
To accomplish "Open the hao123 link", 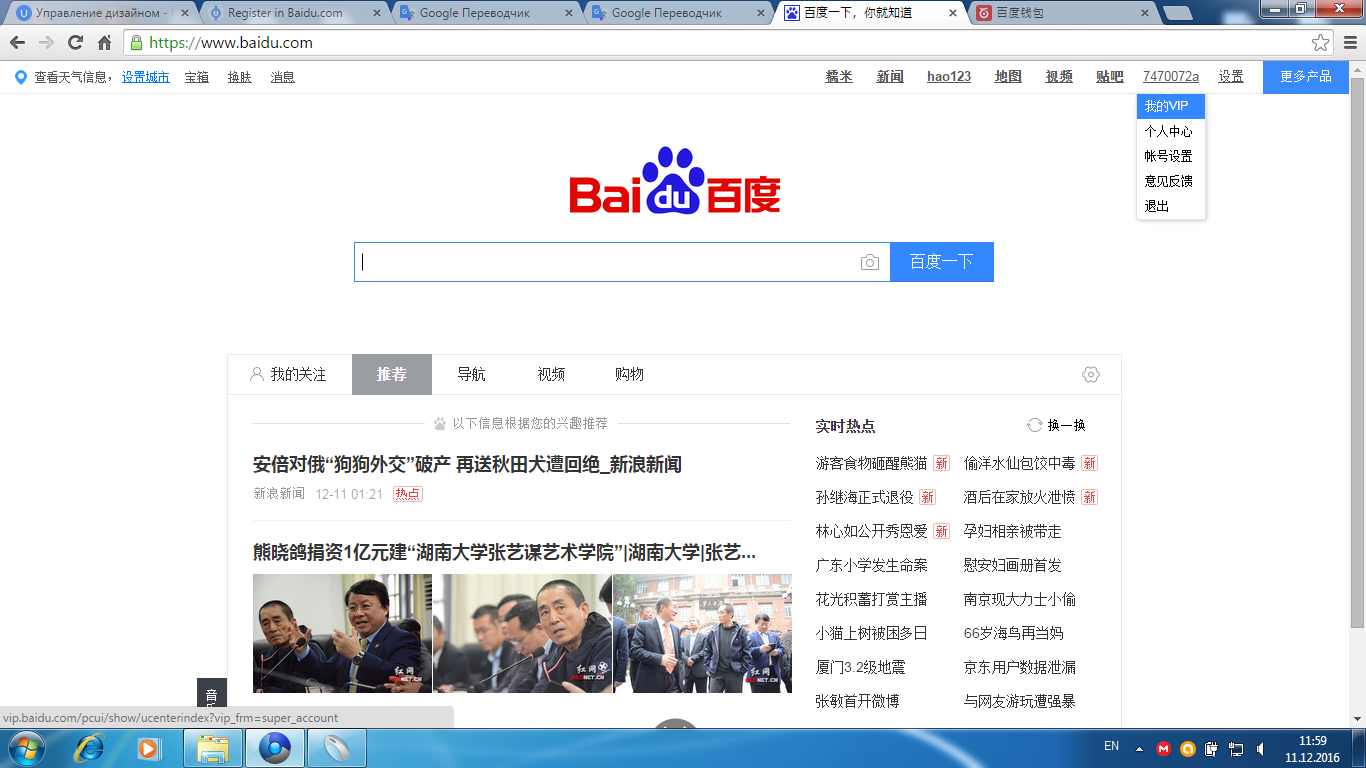I will 949,77.
